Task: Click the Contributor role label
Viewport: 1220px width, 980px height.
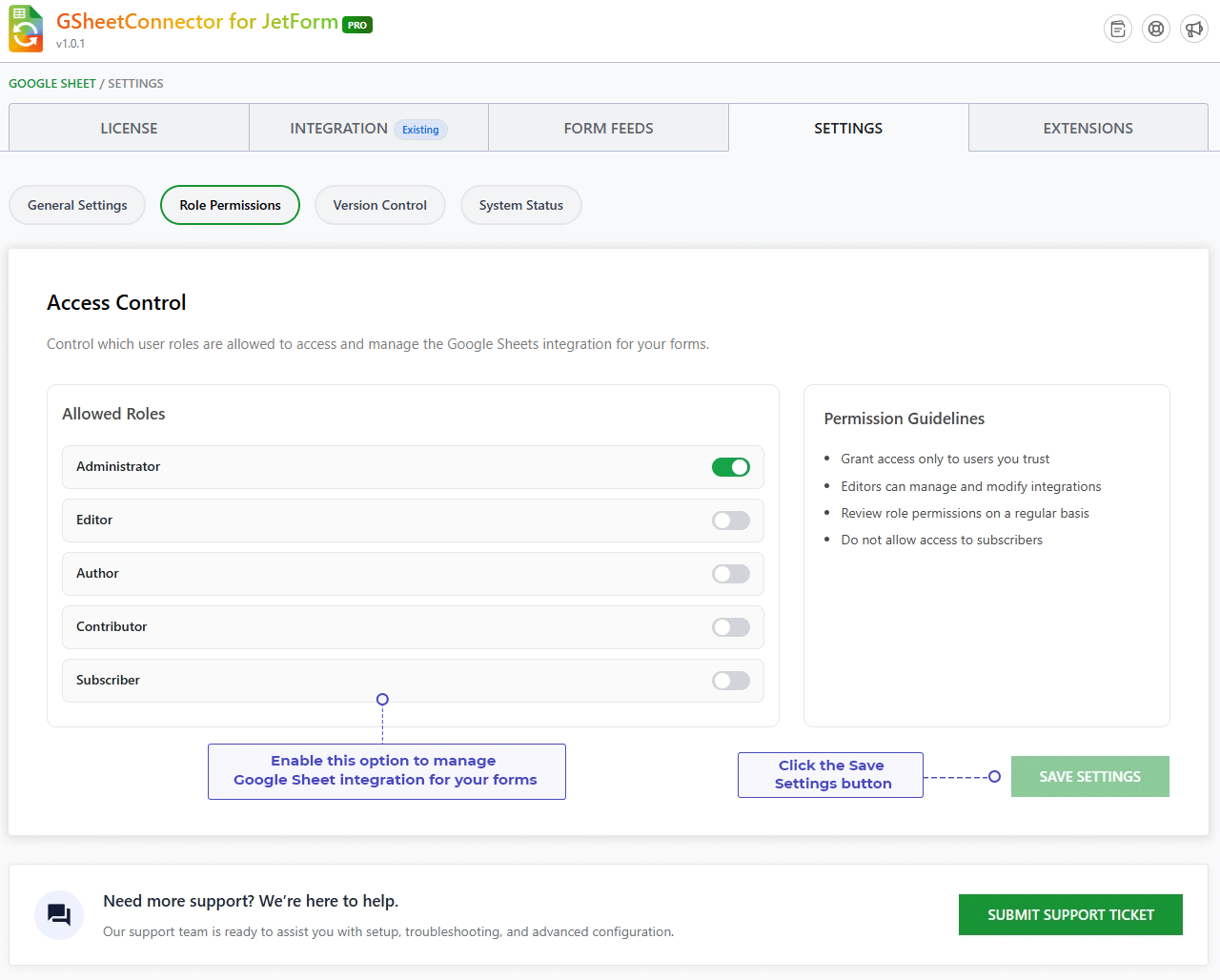Action: (112, 626)
